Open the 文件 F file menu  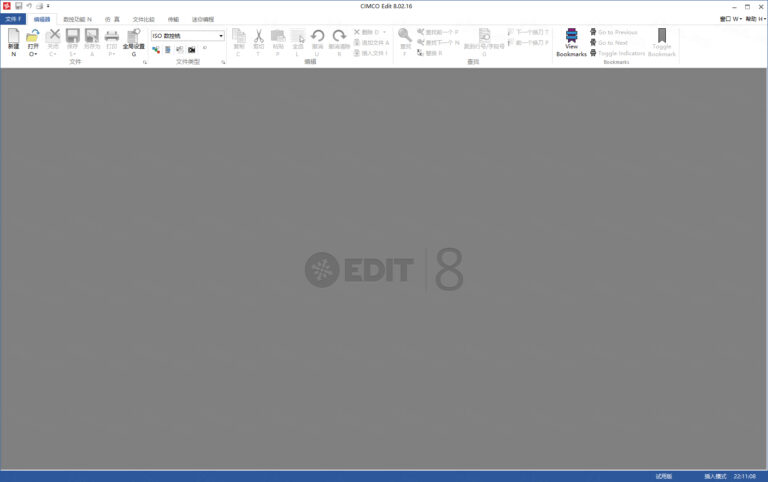coord(13,19)
